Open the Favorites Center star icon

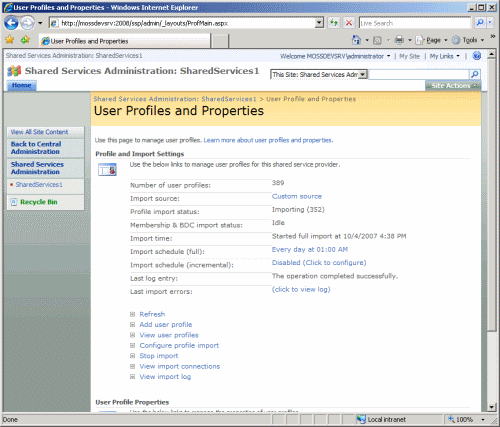point(10,40)
